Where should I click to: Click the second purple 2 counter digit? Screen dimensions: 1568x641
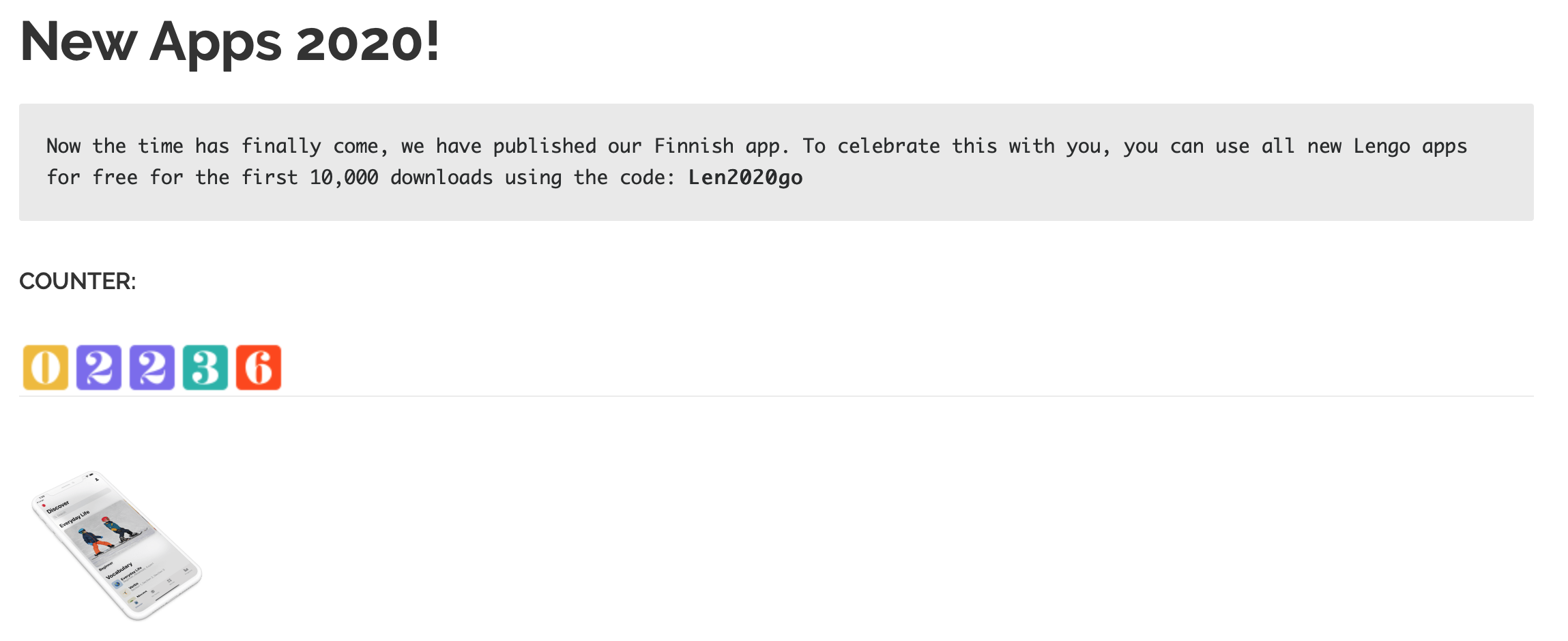pyautogui.click(x=152, y=368)
